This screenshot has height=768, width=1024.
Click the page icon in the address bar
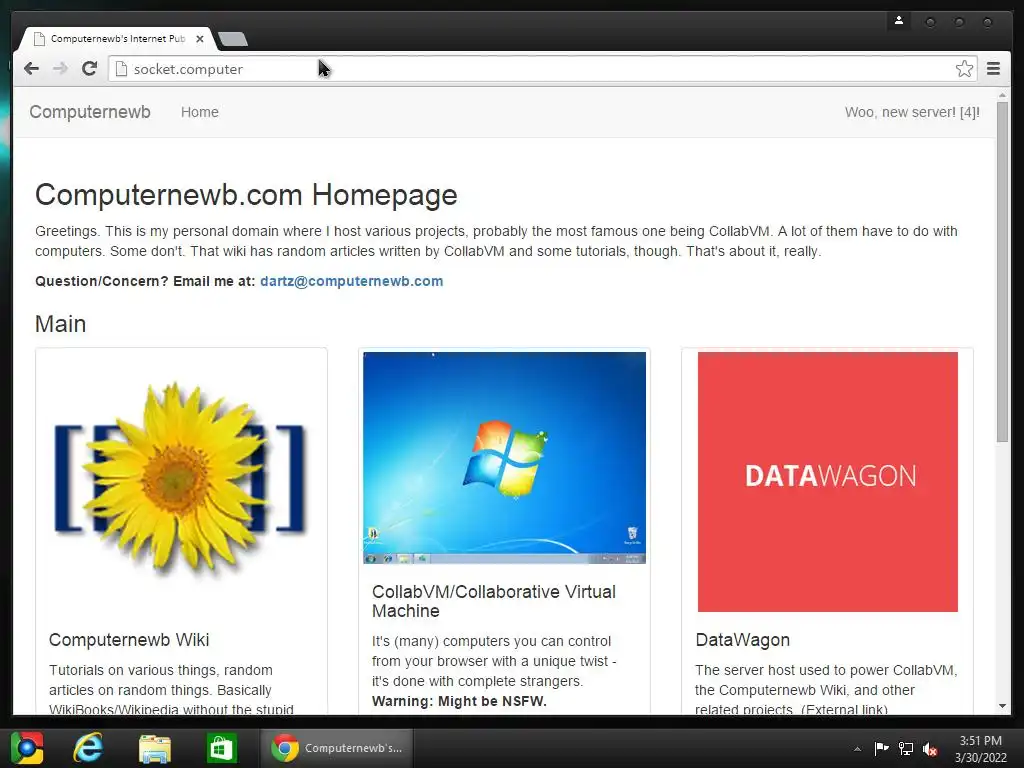click(121, 69)
